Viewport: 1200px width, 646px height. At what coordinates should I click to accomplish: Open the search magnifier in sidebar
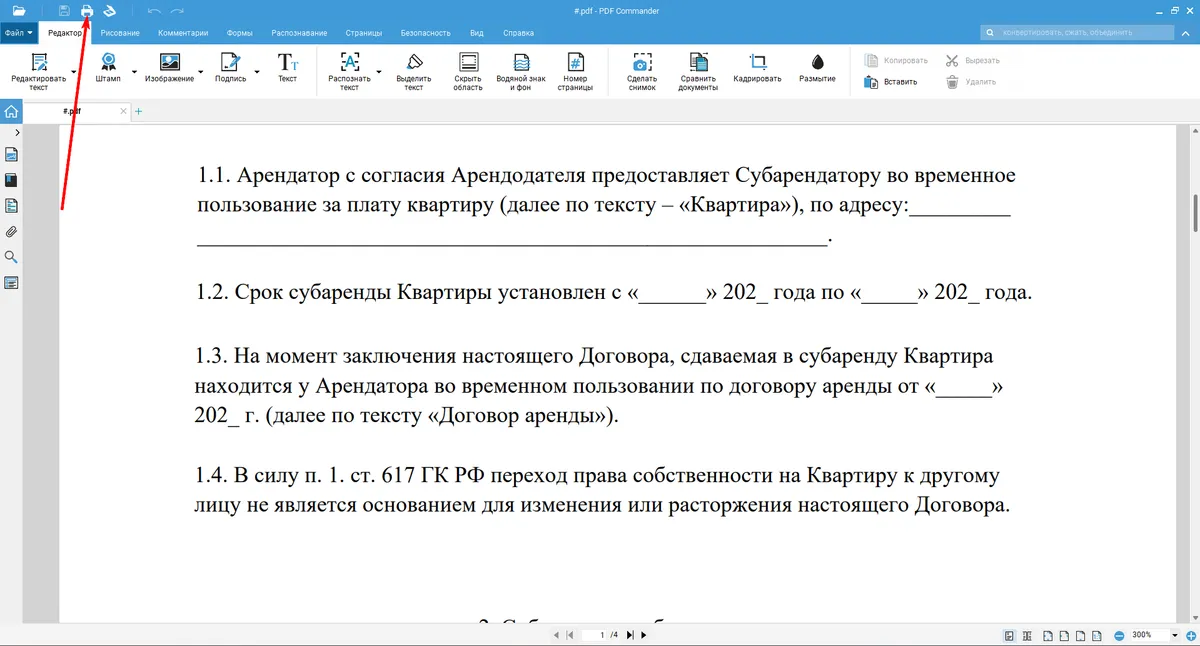(12, 258)
